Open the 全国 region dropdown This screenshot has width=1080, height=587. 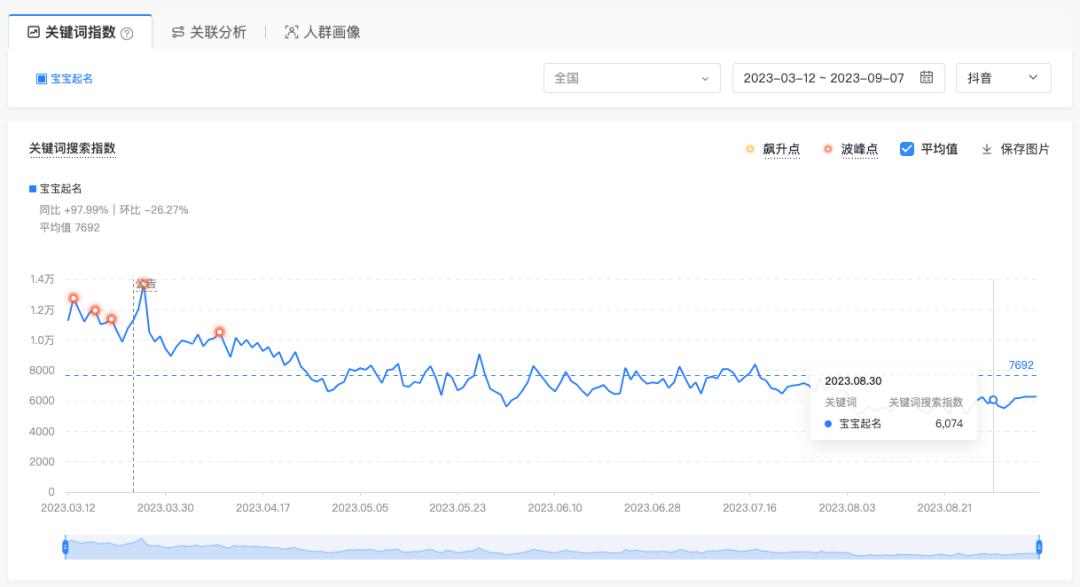point(635,77)
